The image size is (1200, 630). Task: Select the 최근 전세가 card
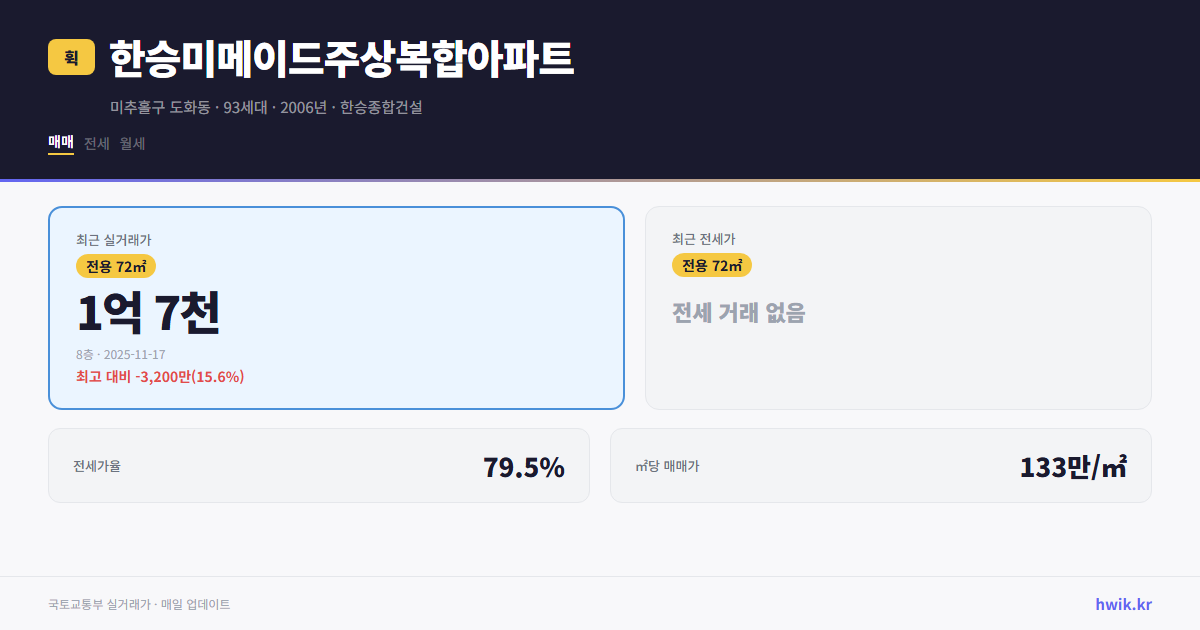point(898,307)
